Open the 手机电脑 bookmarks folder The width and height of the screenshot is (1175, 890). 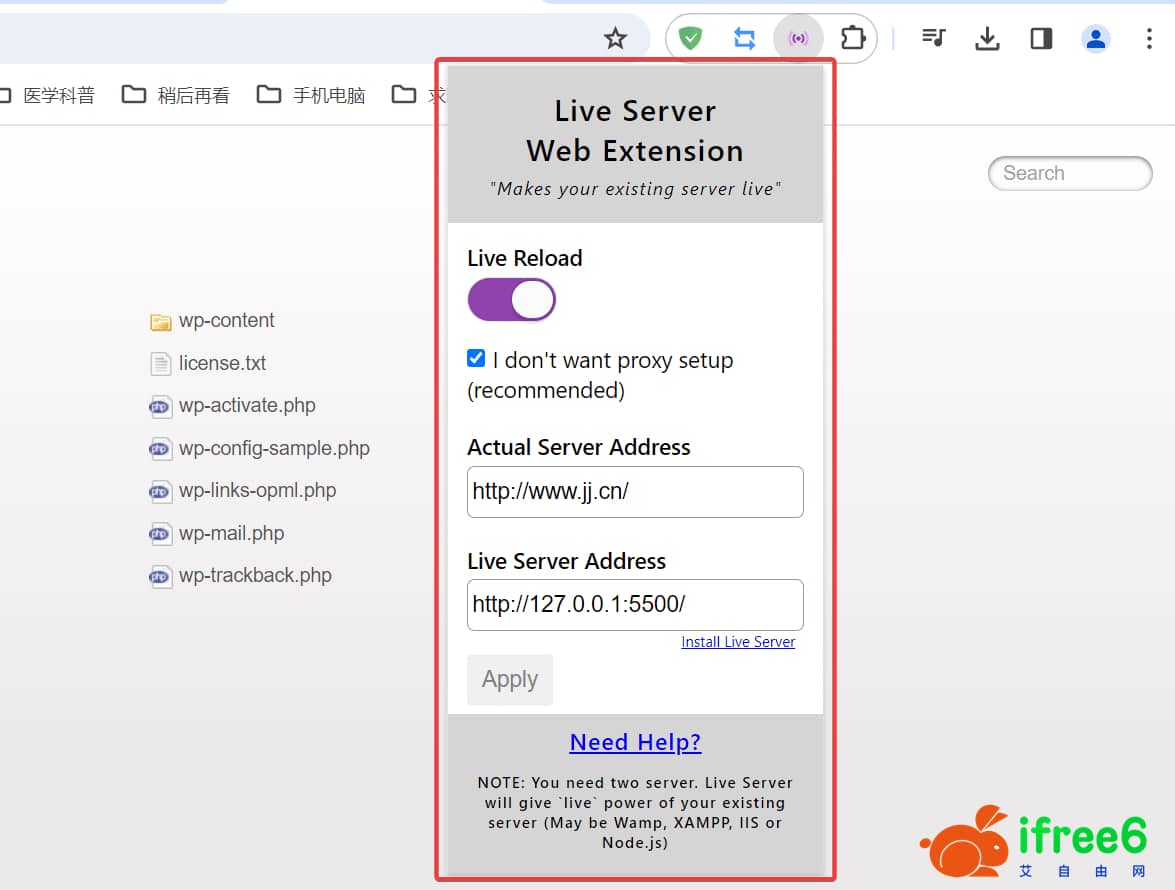point(311,94)
